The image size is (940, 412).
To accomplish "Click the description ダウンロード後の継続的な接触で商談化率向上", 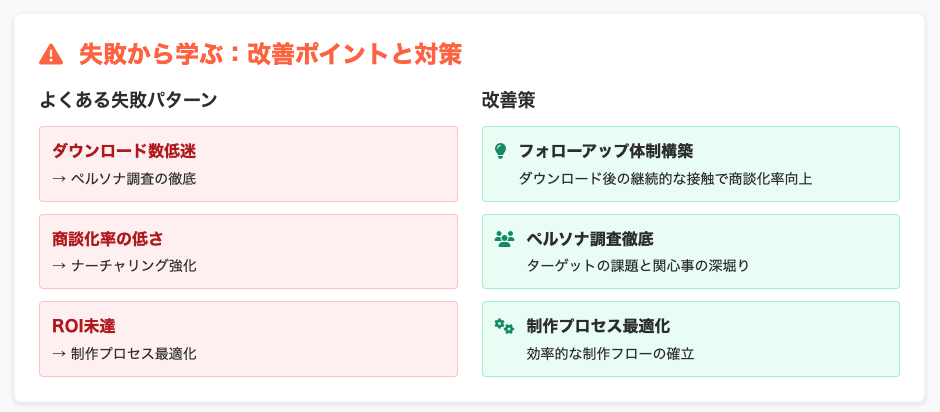I will tap(665, 179).
